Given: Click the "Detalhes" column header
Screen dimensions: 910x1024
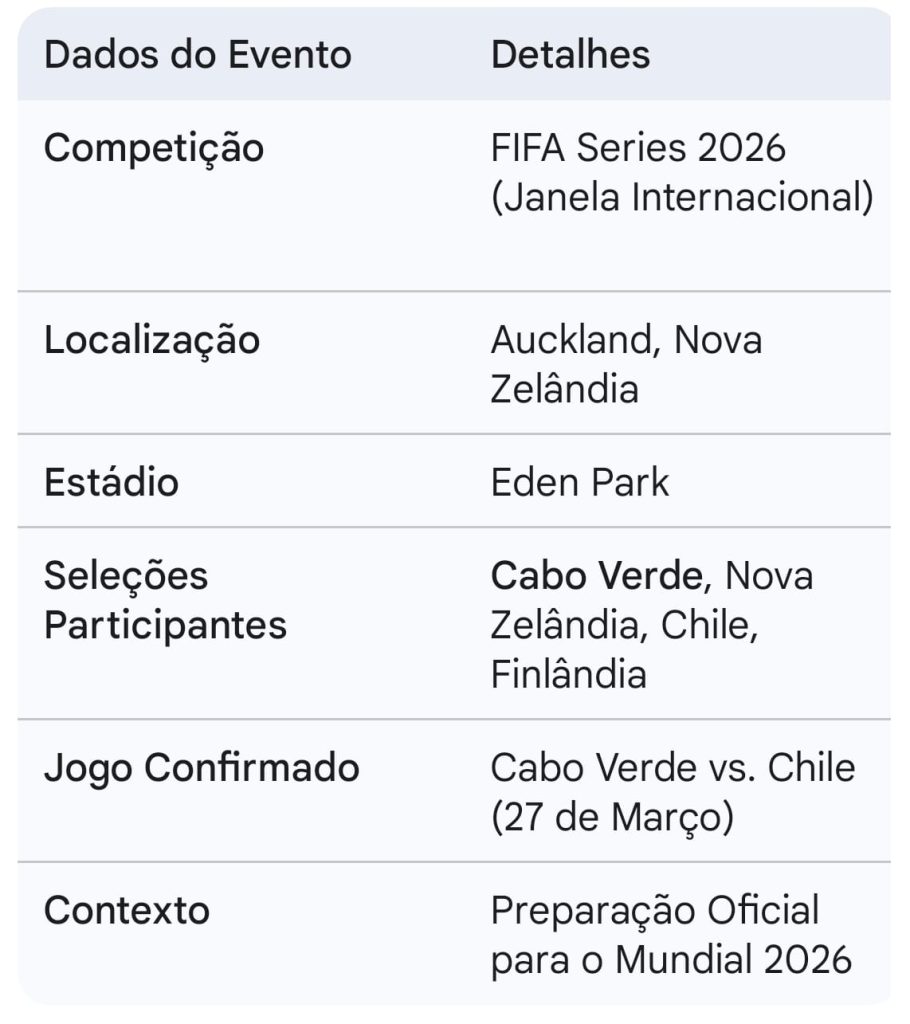Looking at the screenshot, I should coord(570,55).
